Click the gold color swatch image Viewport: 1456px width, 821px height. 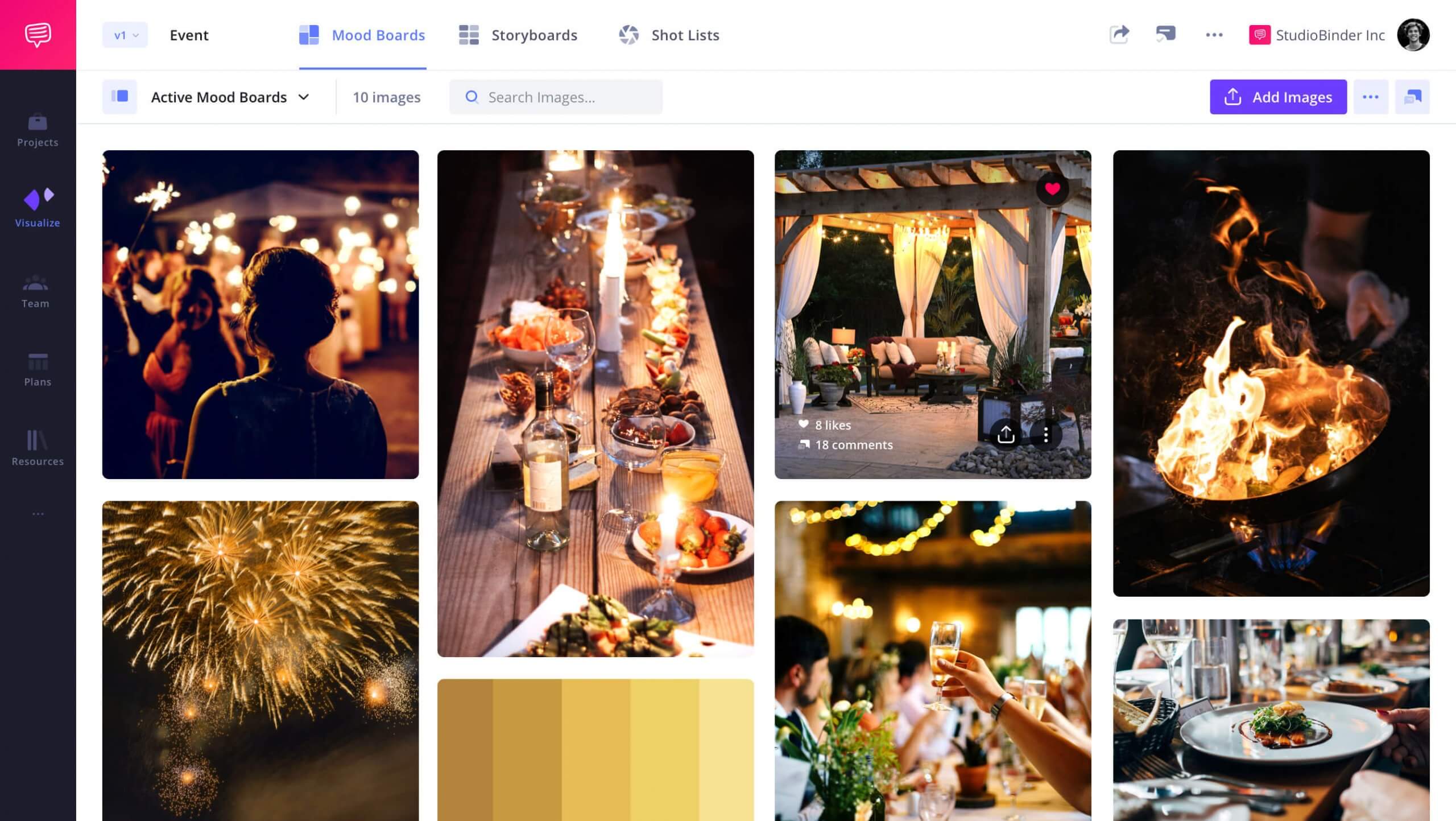click(x=595, y=750)
